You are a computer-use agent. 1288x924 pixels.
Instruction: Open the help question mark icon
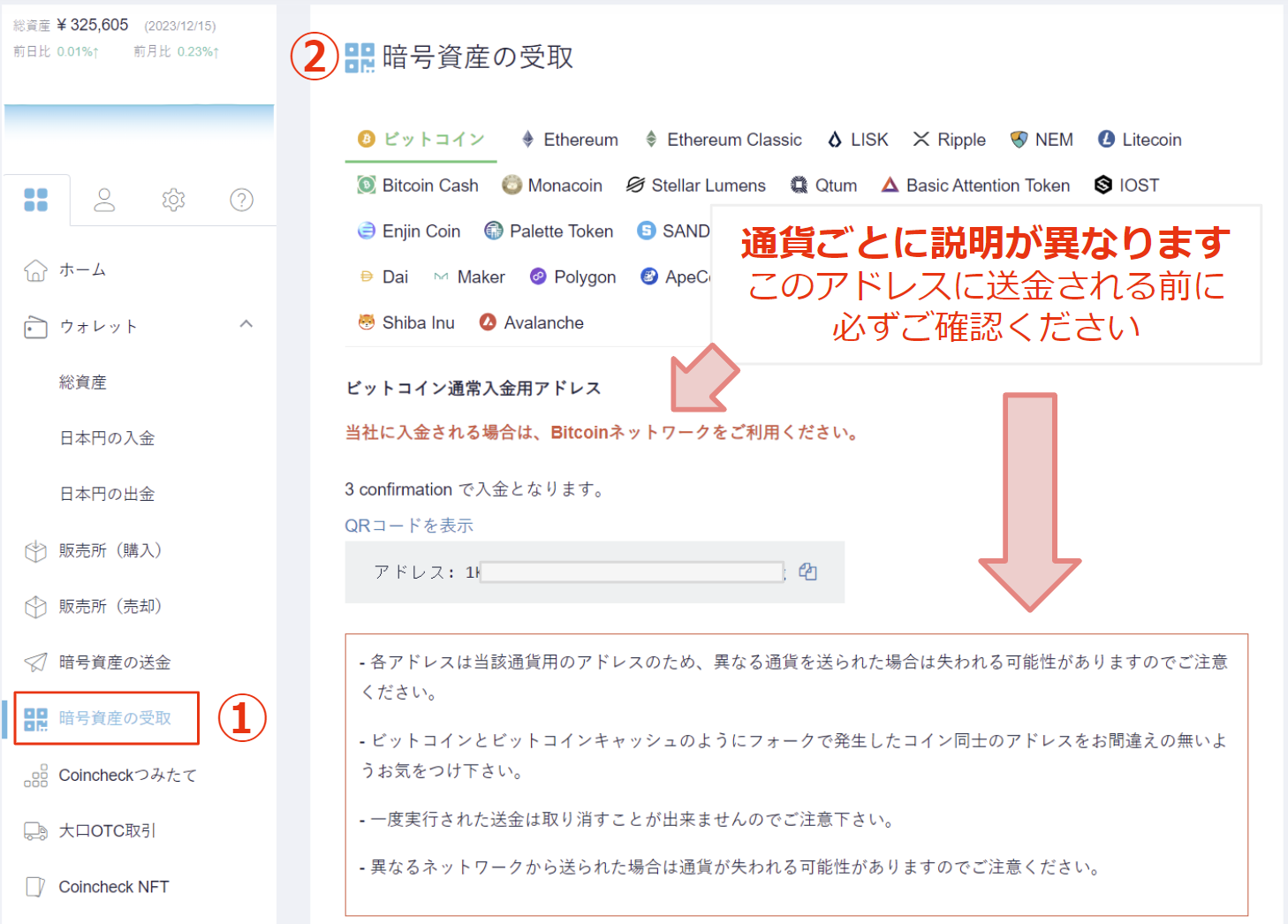[x=241, y=200]
